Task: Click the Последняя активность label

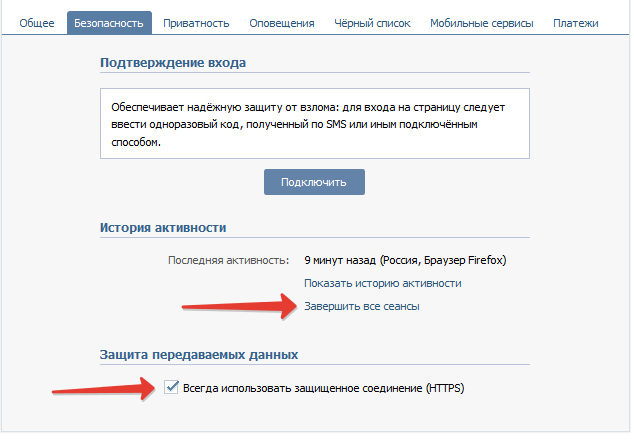Action: tap(228, 260)
